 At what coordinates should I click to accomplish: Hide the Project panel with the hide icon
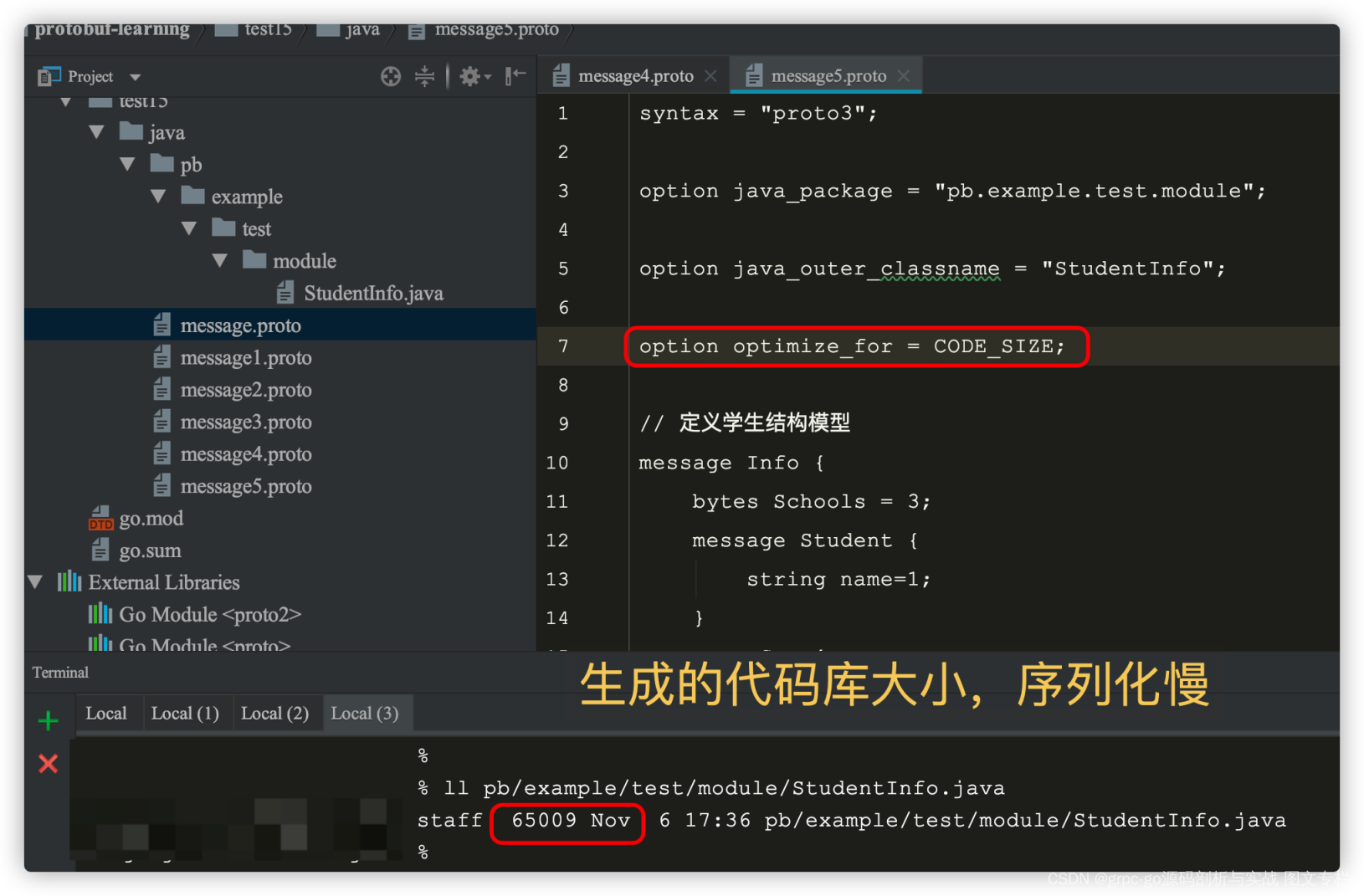pyautogui.click(x=515, y=76)
